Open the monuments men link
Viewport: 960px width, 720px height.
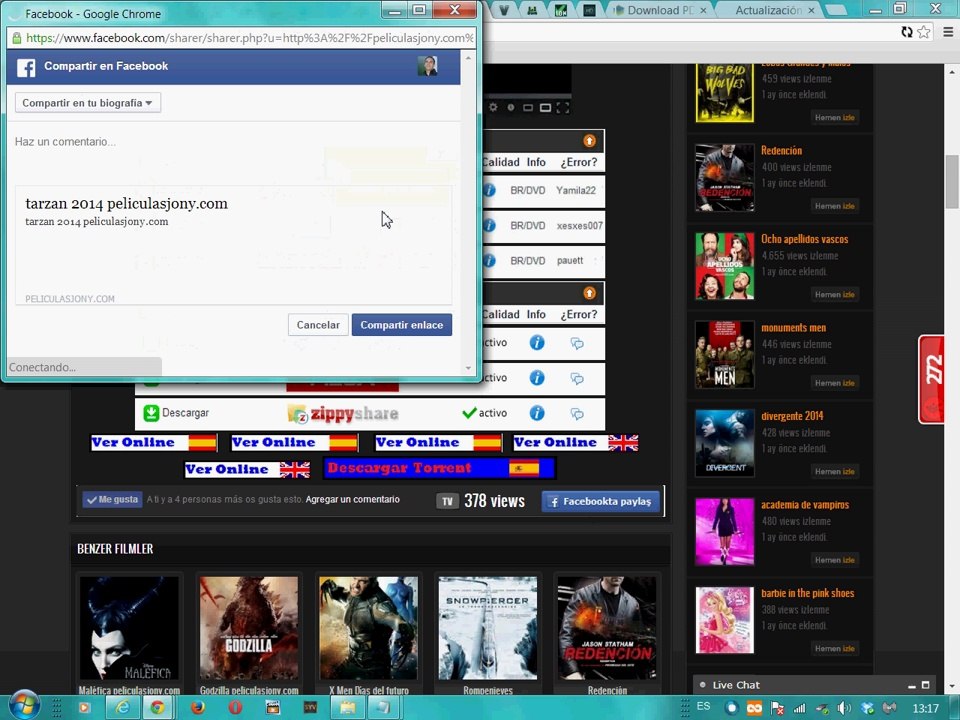793,328
